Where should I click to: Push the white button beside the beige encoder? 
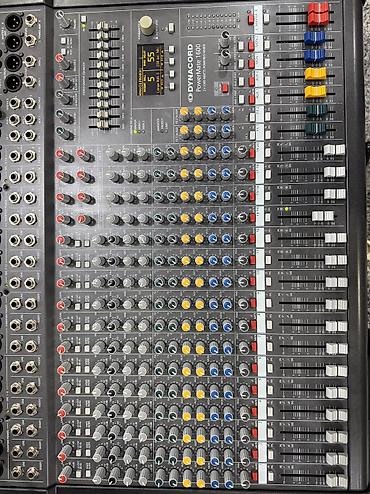click(171, 27)
